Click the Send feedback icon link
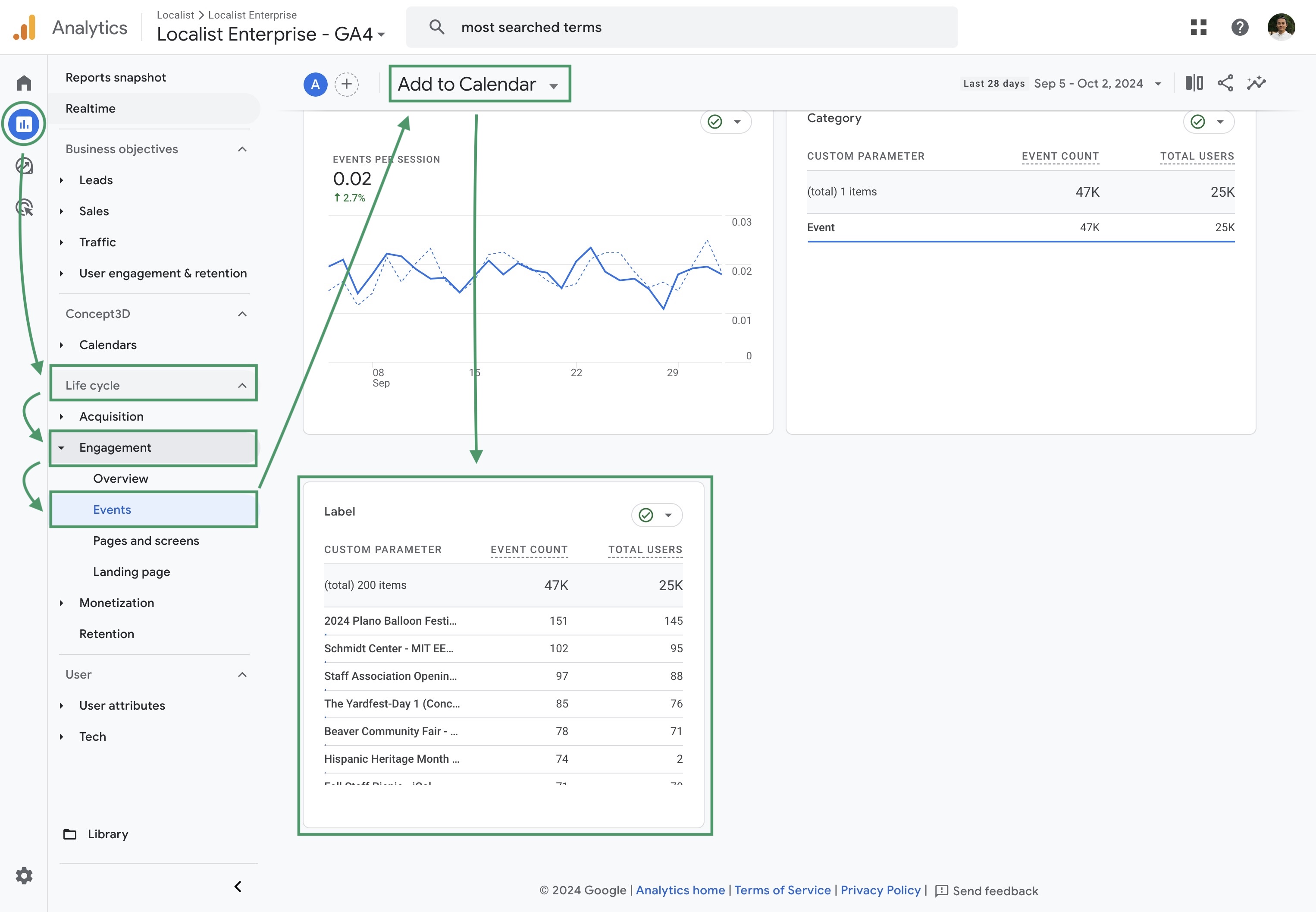Viewport: 1316px width, 912px height. [x=987, y=890]
